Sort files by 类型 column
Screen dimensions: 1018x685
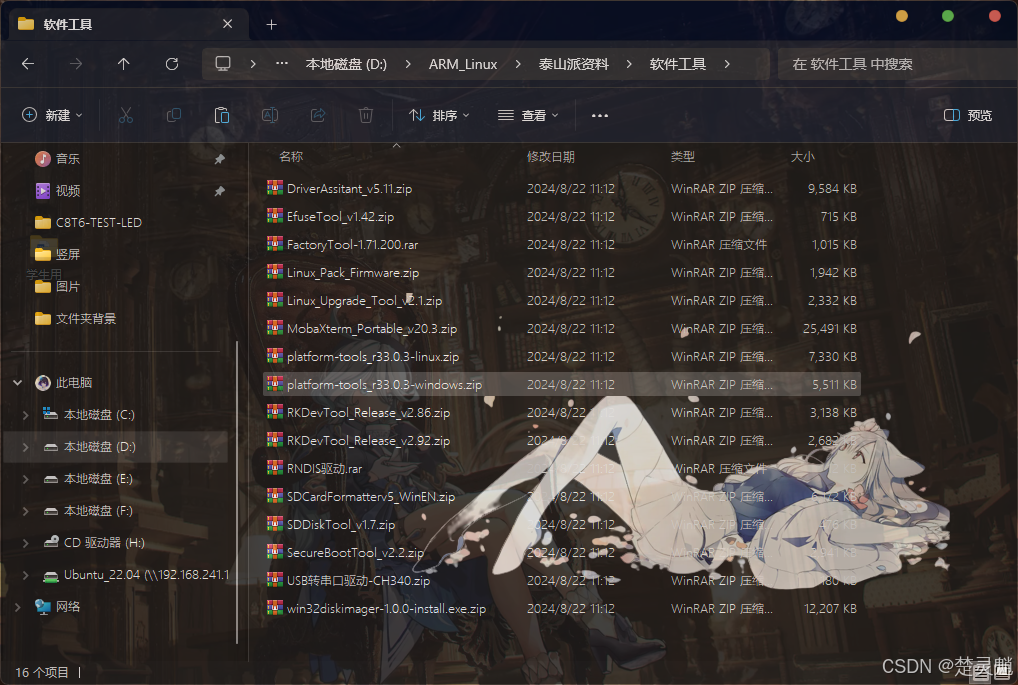[x=682, y=156]
